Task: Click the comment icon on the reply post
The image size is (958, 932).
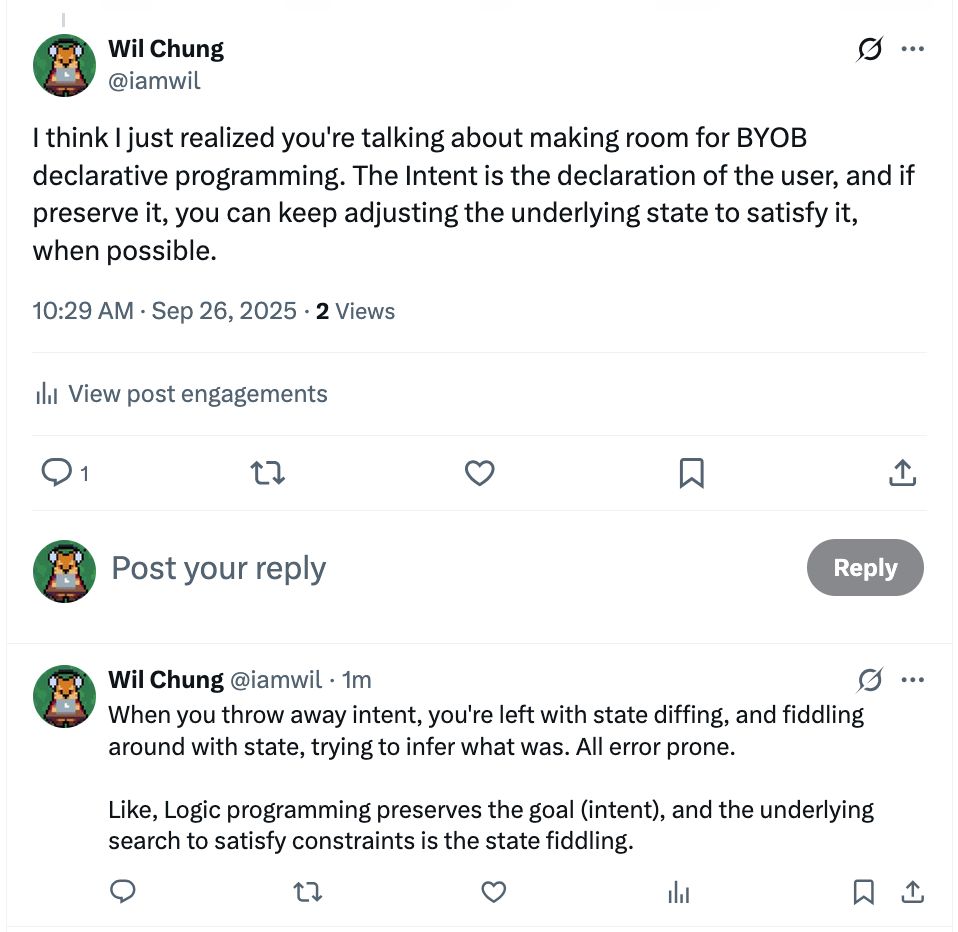Action: click(122, 891)
